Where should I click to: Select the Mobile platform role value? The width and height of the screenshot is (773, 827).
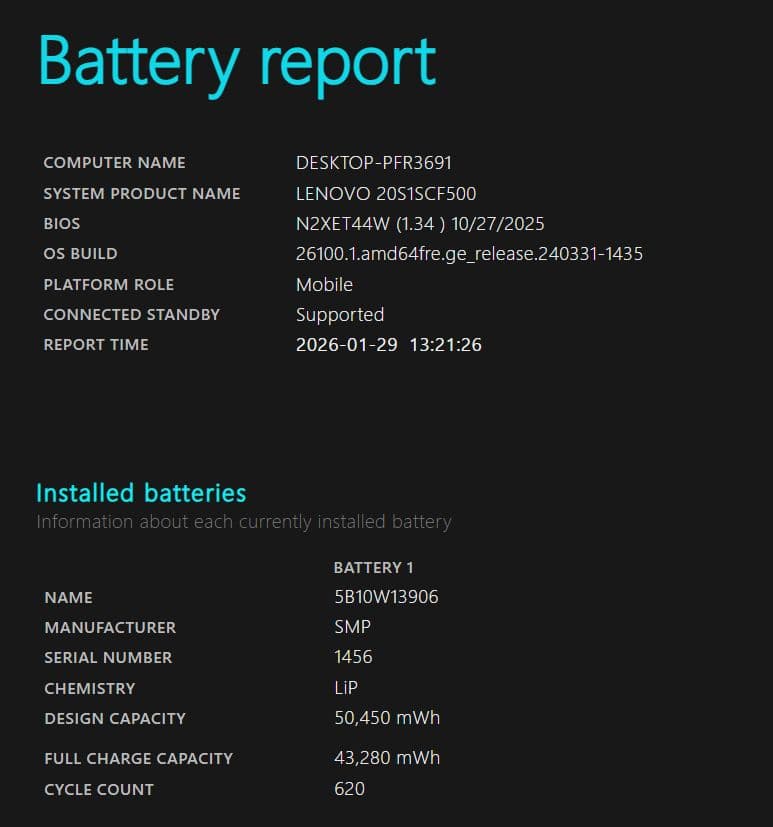324,285
